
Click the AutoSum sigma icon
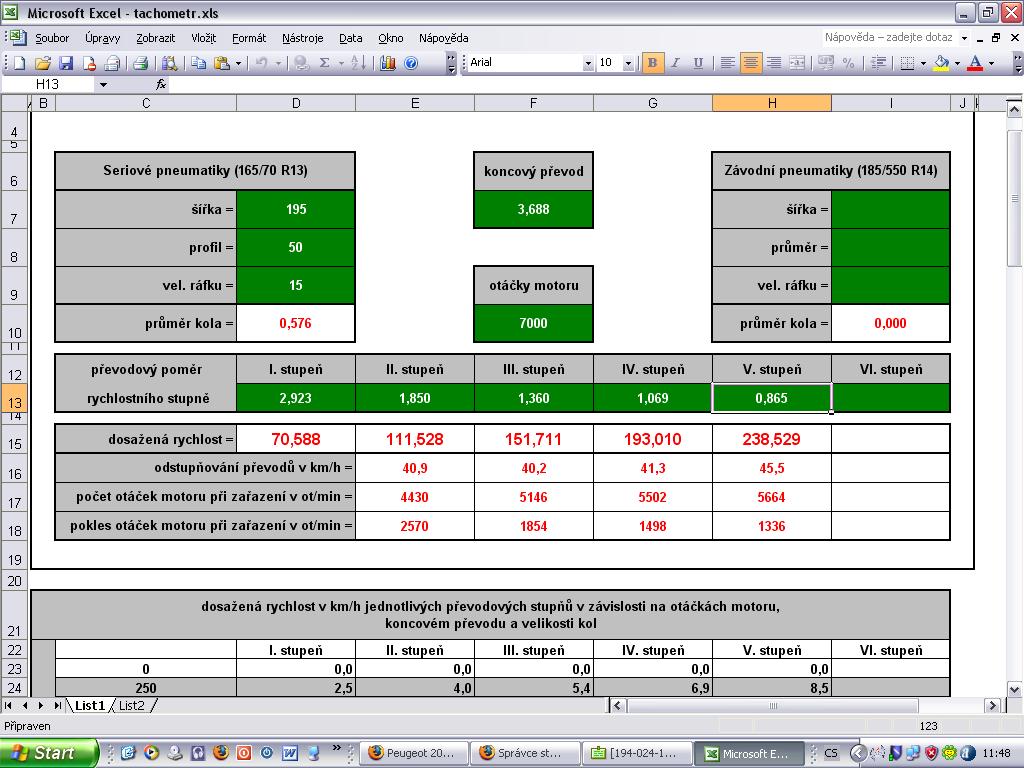[x=324, y=63]
